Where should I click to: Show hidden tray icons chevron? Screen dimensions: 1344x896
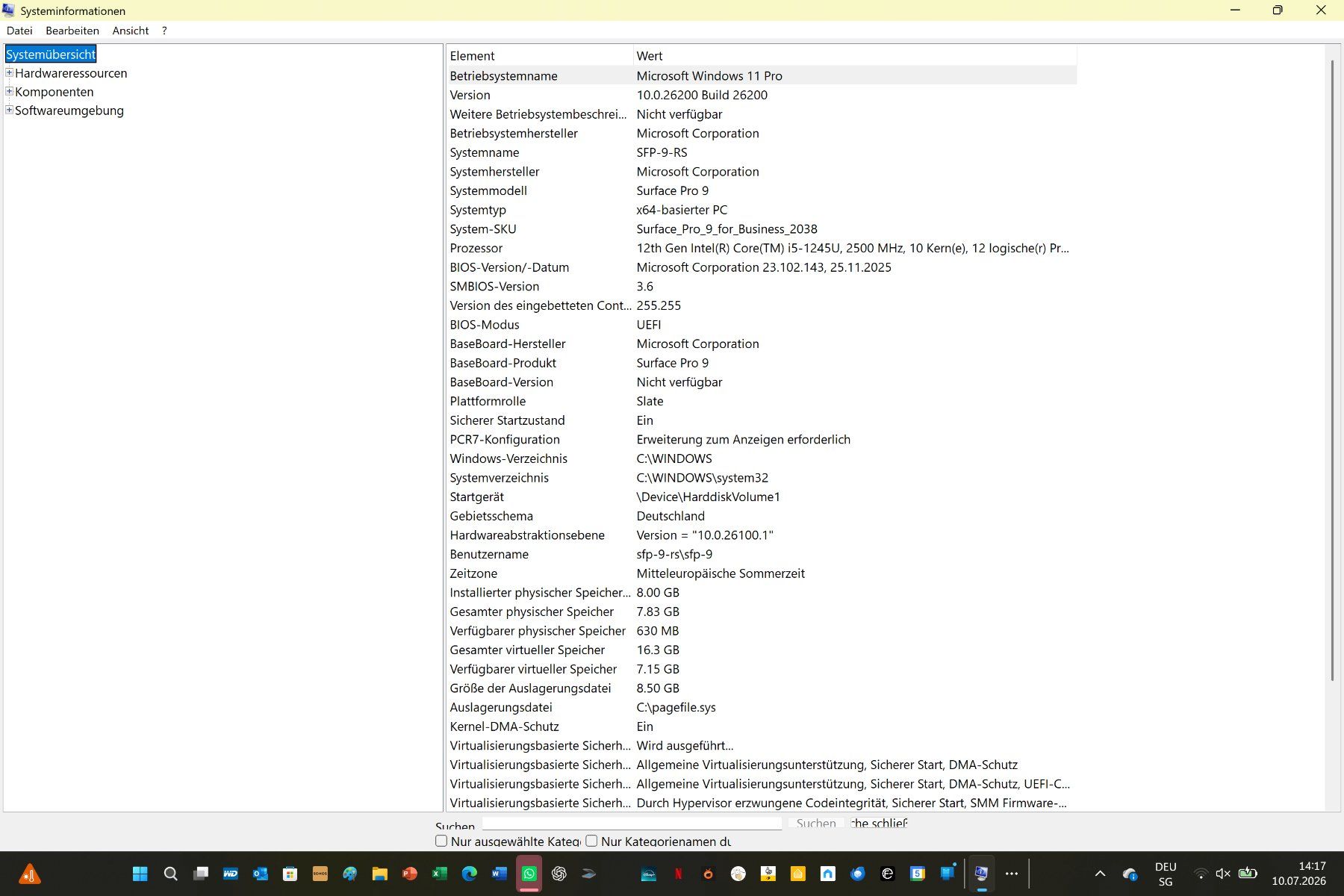1100,874
